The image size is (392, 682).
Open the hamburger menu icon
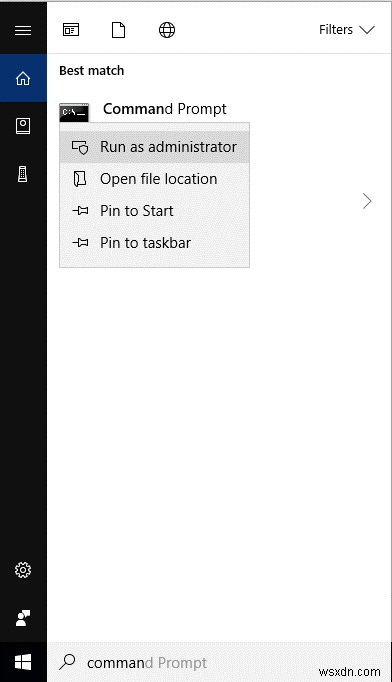(x=23, y=30)
